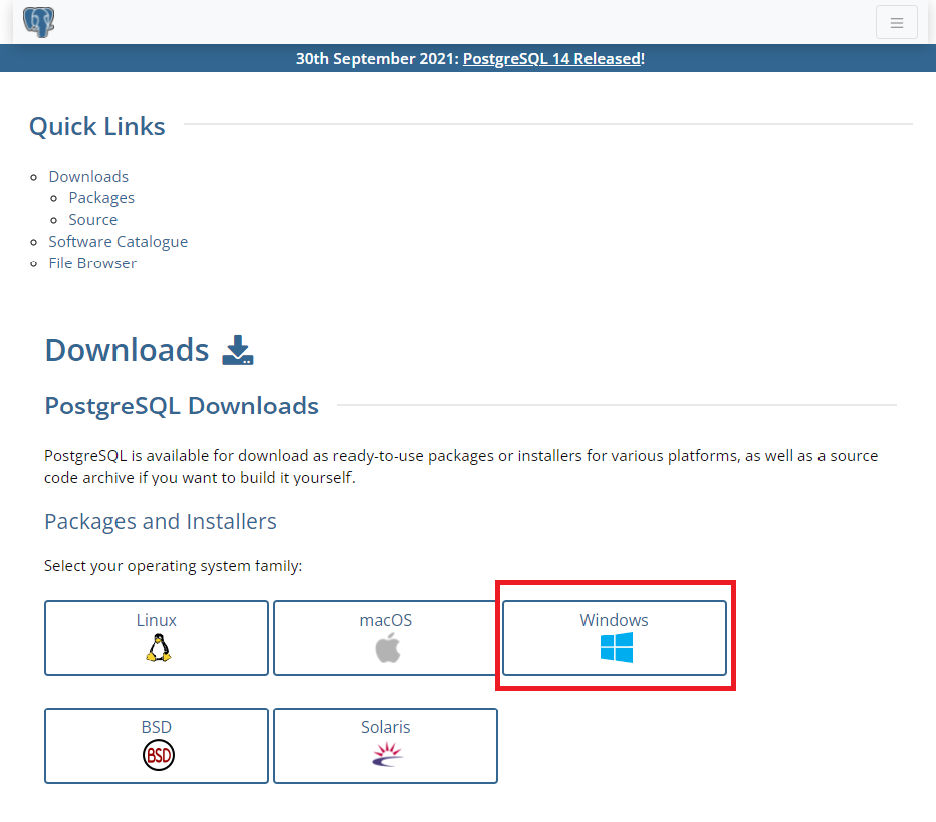Viewport: 936px width, 822px height.
Task: Click the large Downloads heading text
Action: click(127, 350)
